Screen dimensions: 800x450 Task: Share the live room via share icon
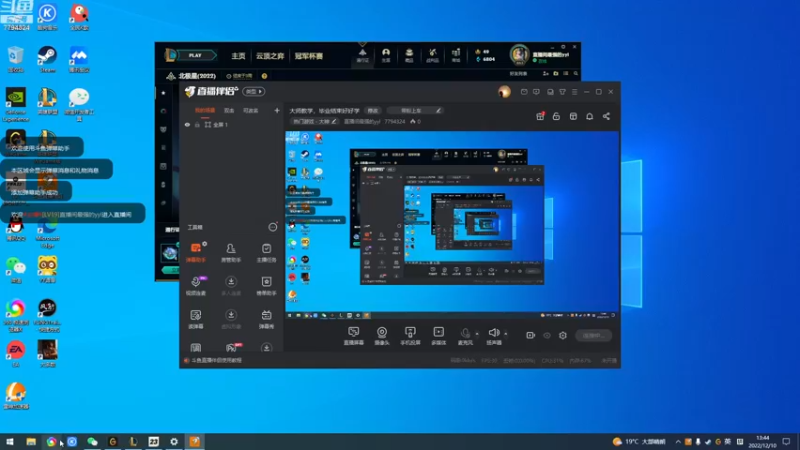(606, 116)
